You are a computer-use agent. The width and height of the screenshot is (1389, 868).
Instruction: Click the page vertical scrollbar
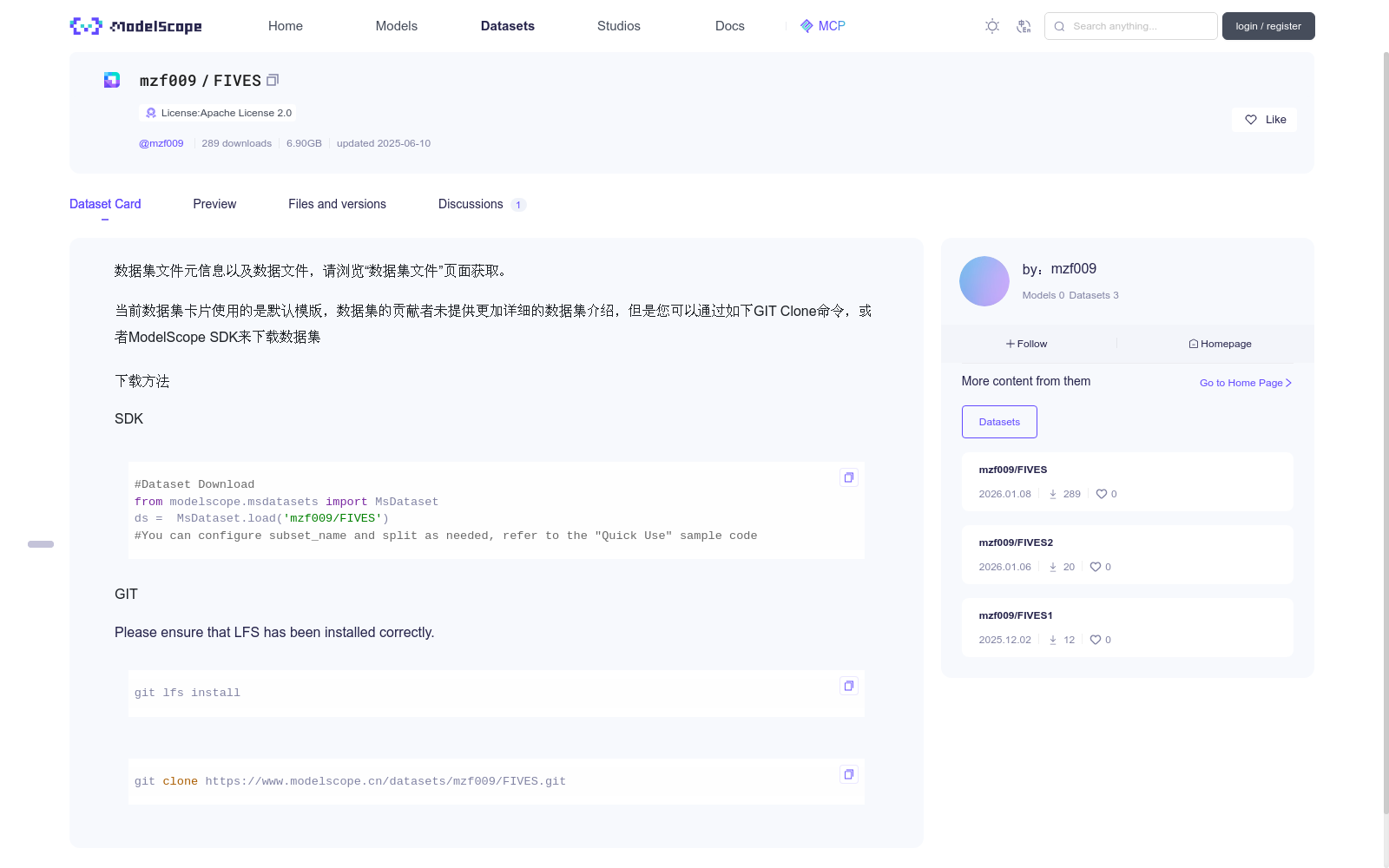click(1386, 434)
